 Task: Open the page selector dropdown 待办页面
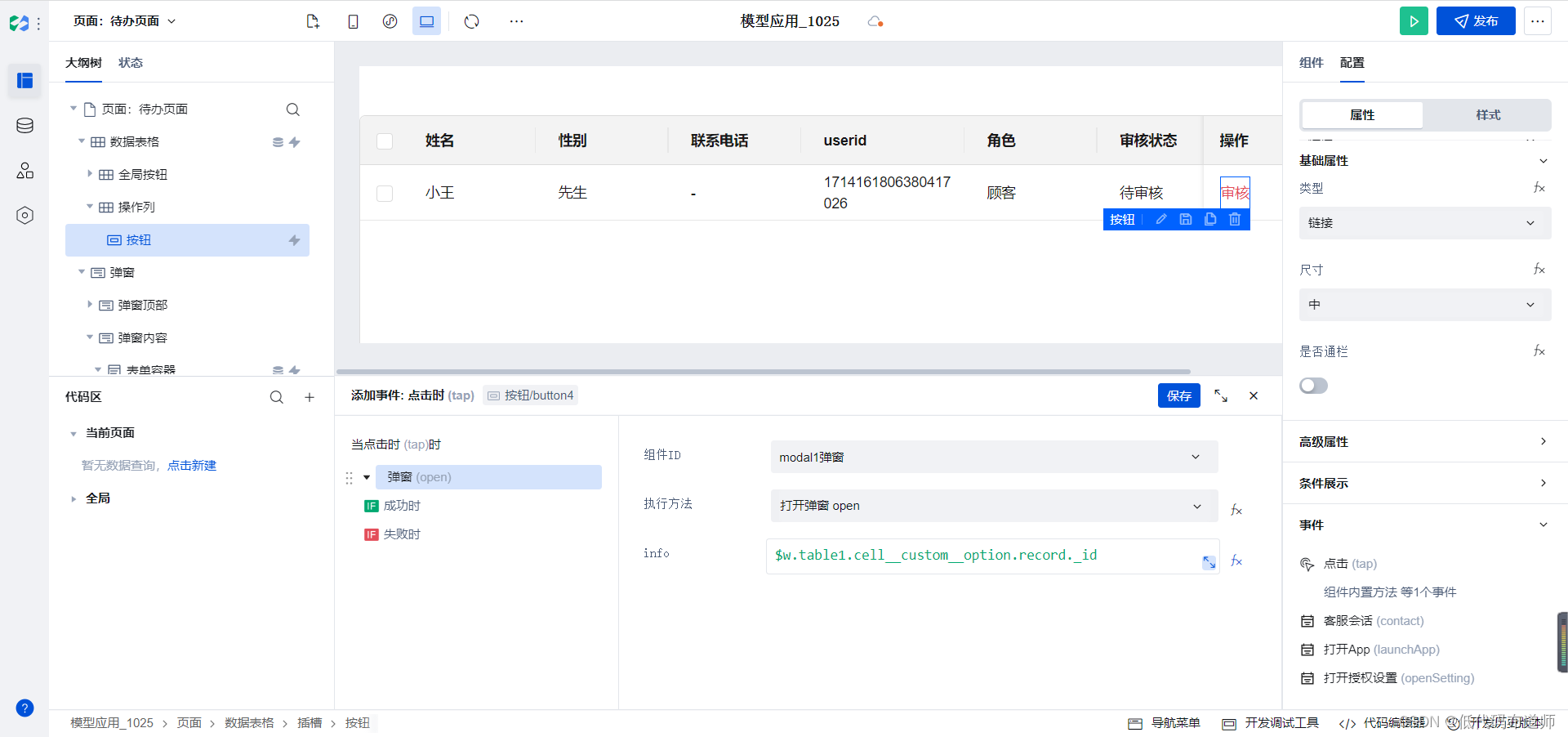(x=124, y=21)
